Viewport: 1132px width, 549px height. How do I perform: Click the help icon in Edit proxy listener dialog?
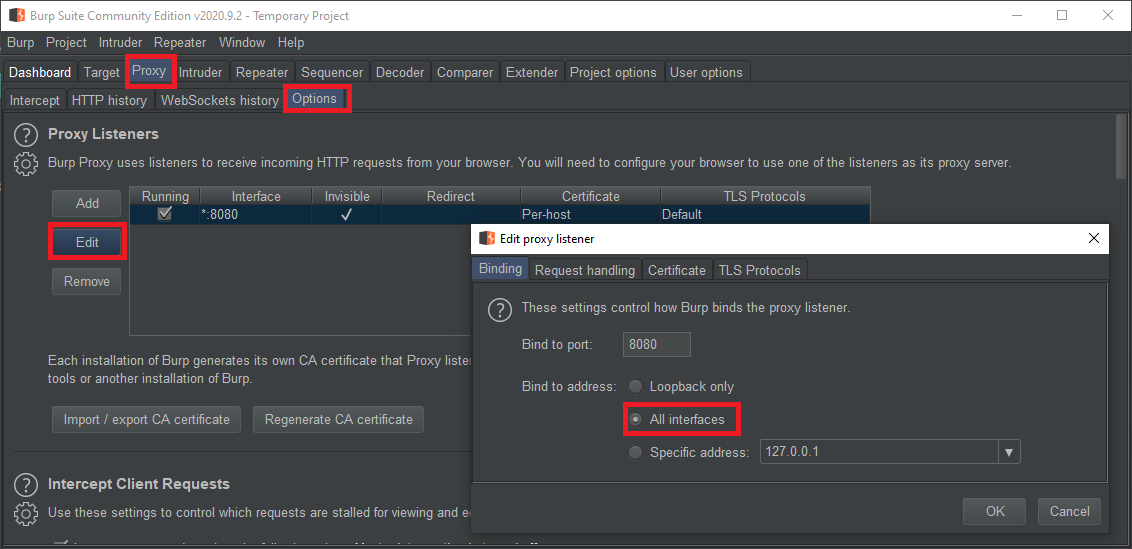point(499,309)
